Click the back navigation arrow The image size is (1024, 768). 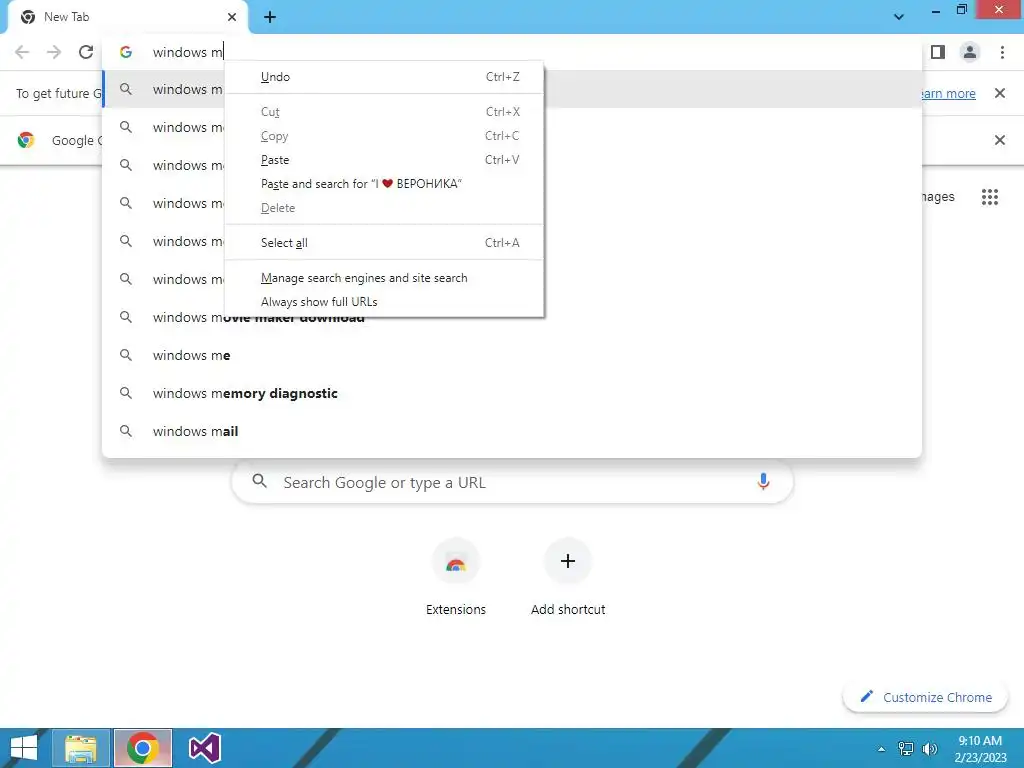click(22, 52)
